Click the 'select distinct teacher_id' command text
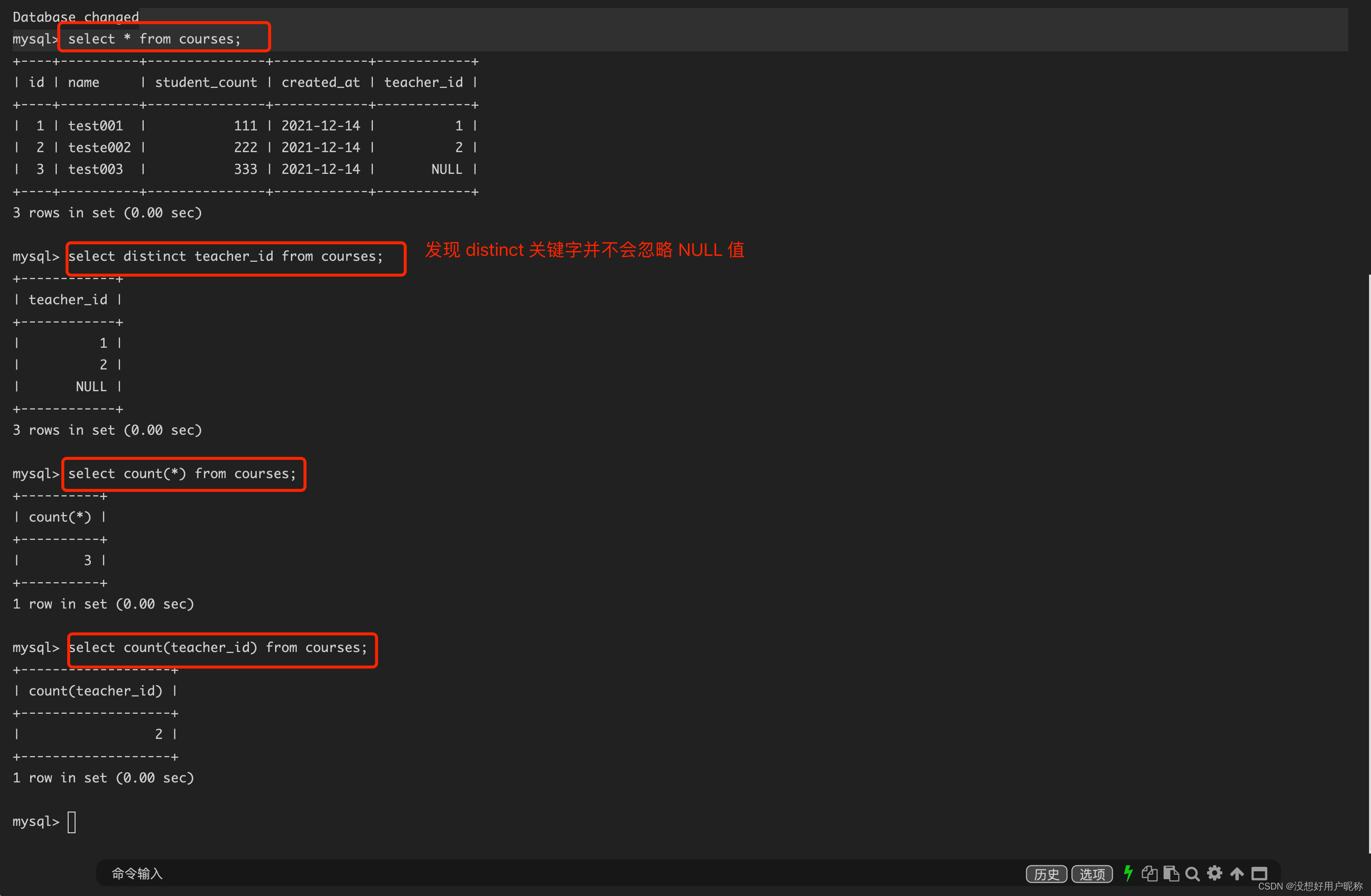 coord(225,256)
